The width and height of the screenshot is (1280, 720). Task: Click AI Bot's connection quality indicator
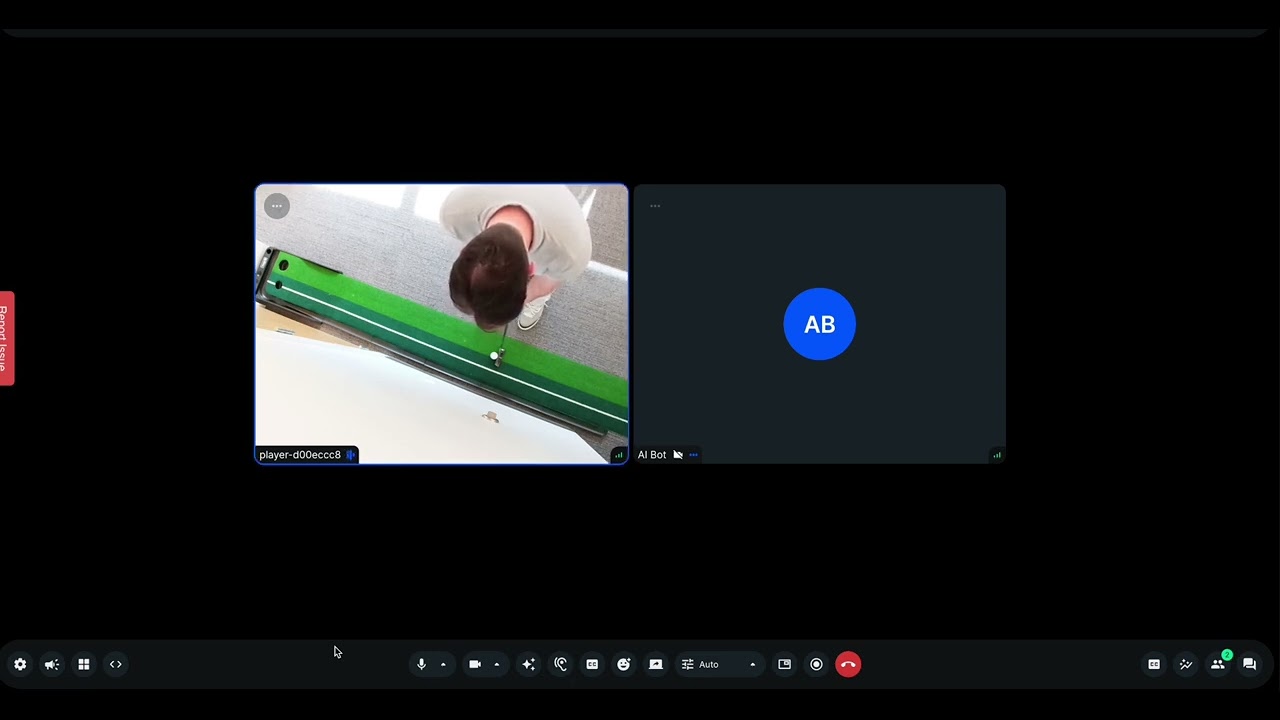tap(997, 455)
